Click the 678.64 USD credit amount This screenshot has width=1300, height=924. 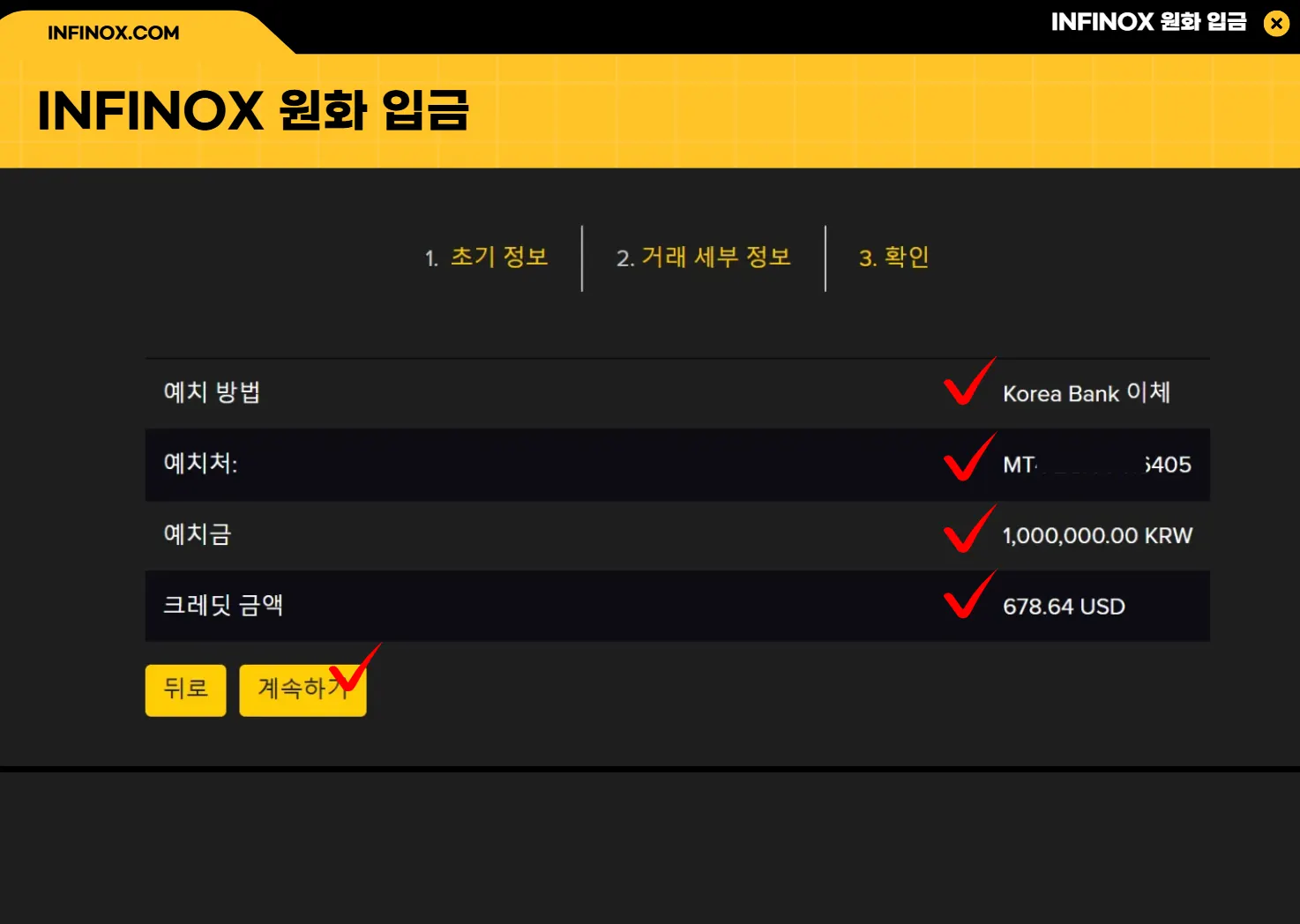pyautogui.click(x=1064, y=607)
